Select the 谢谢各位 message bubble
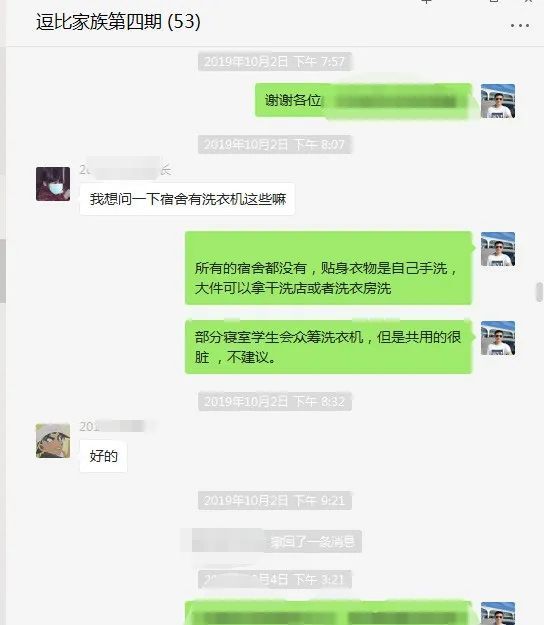Image resolution: width=544 pixels, height=625 pixels. tap(363, 100)
